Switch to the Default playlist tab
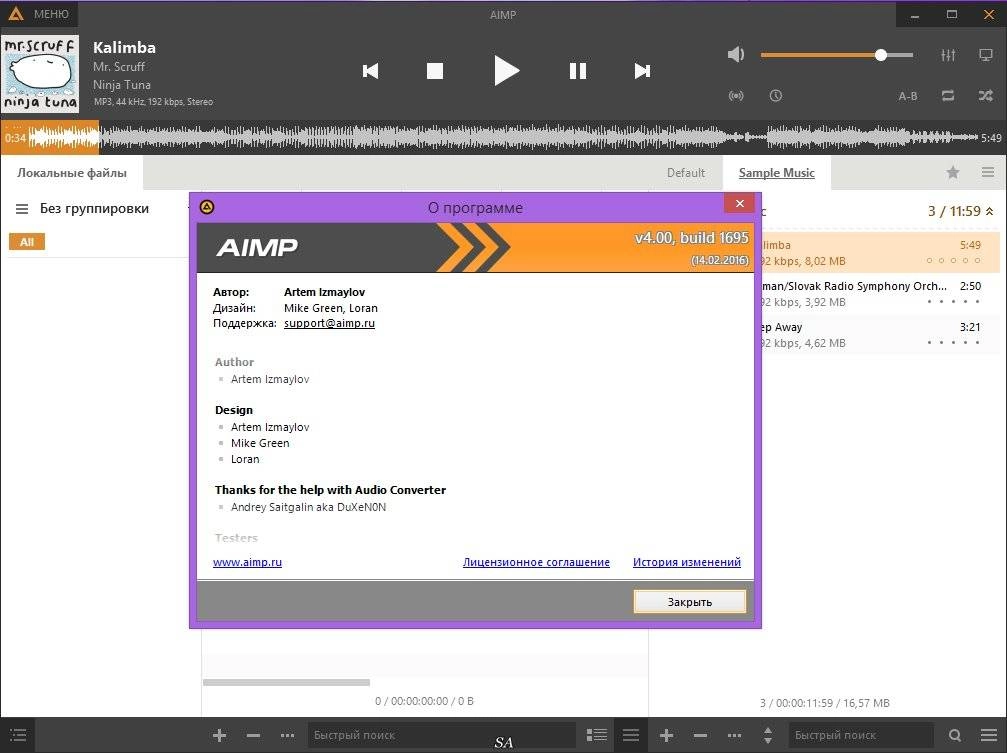This screenshot has height=753, width=1007. [x=686, y=173]
